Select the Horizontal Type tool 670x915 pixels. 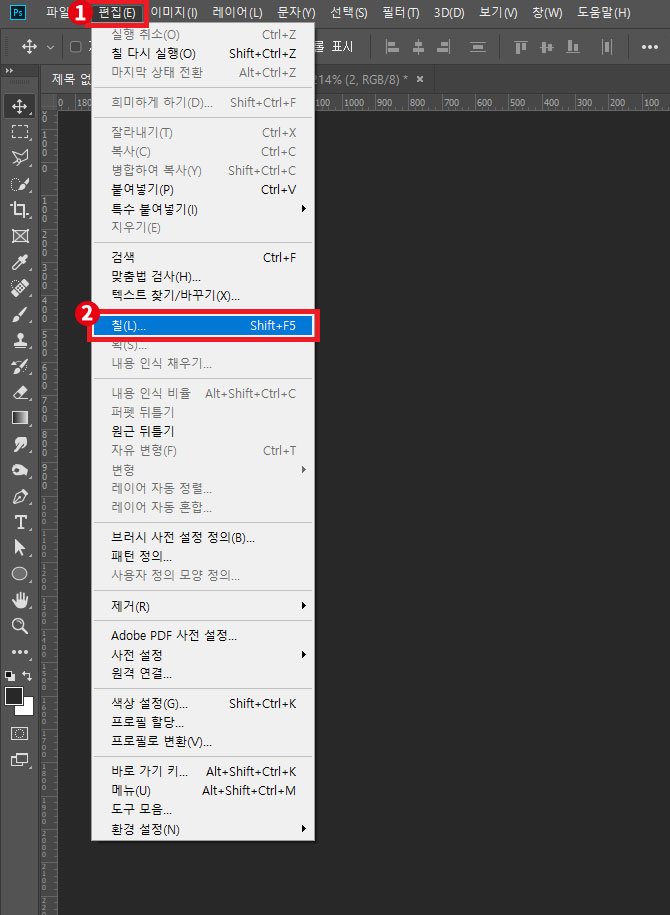coord(19,522)
